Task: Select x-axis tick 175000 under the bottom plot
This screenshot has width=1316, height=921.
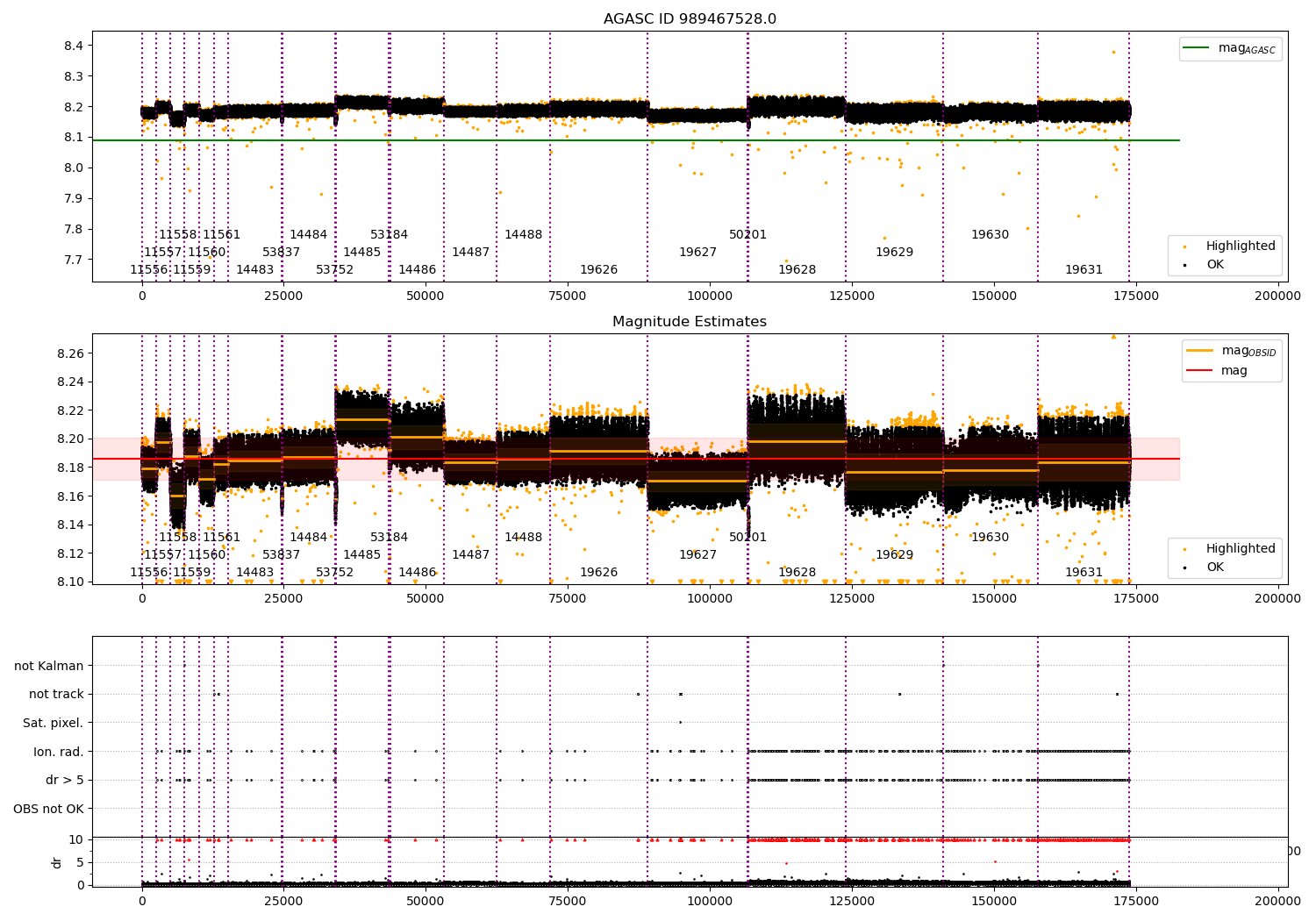Action: coord(1135,902)
